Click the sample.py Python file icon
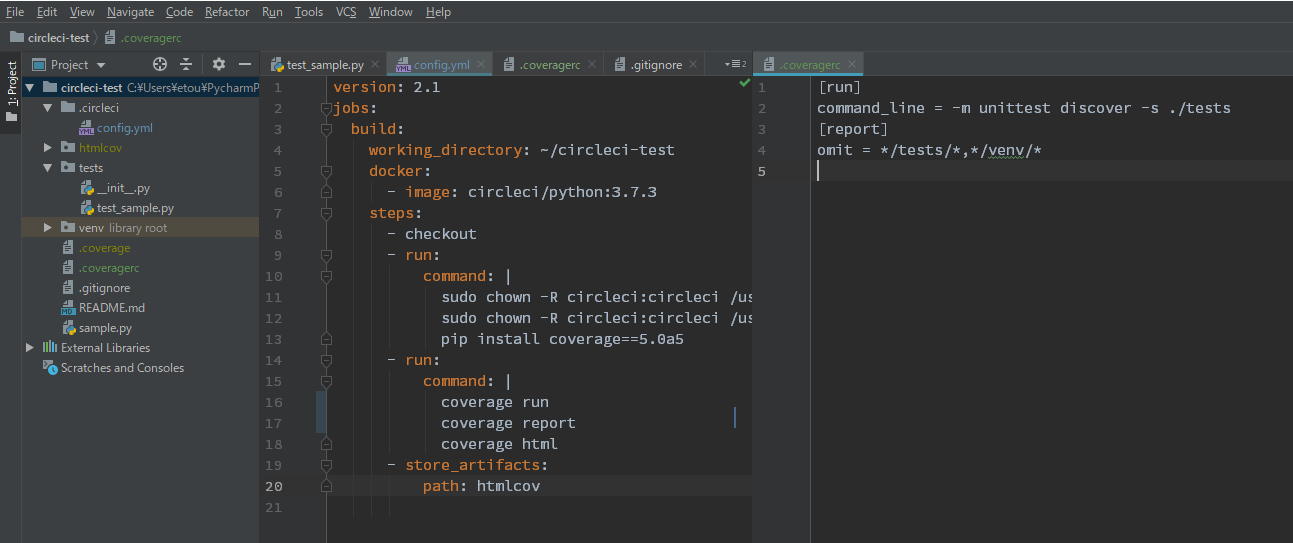 (68, 328)
